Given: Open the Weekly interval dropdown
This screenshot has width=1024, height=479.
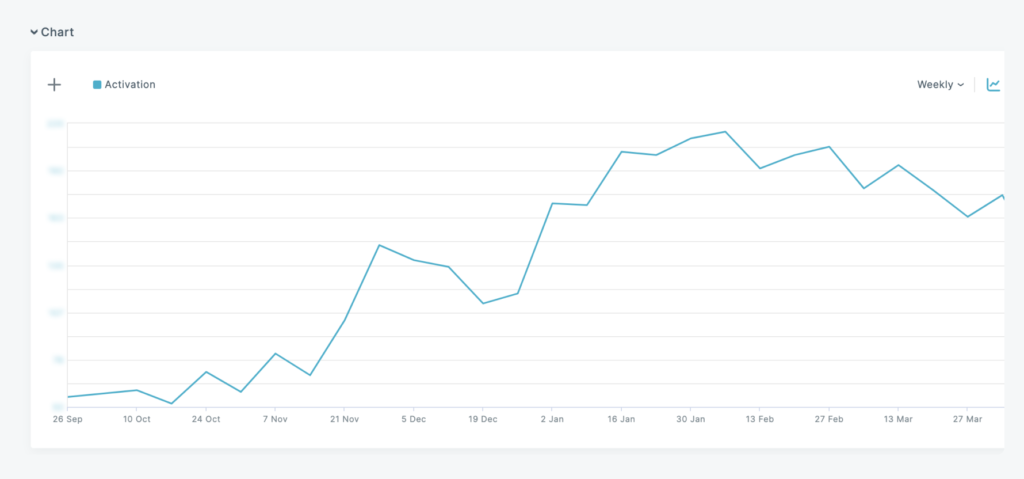Looking at the screenshot, I should coord(940,85).
